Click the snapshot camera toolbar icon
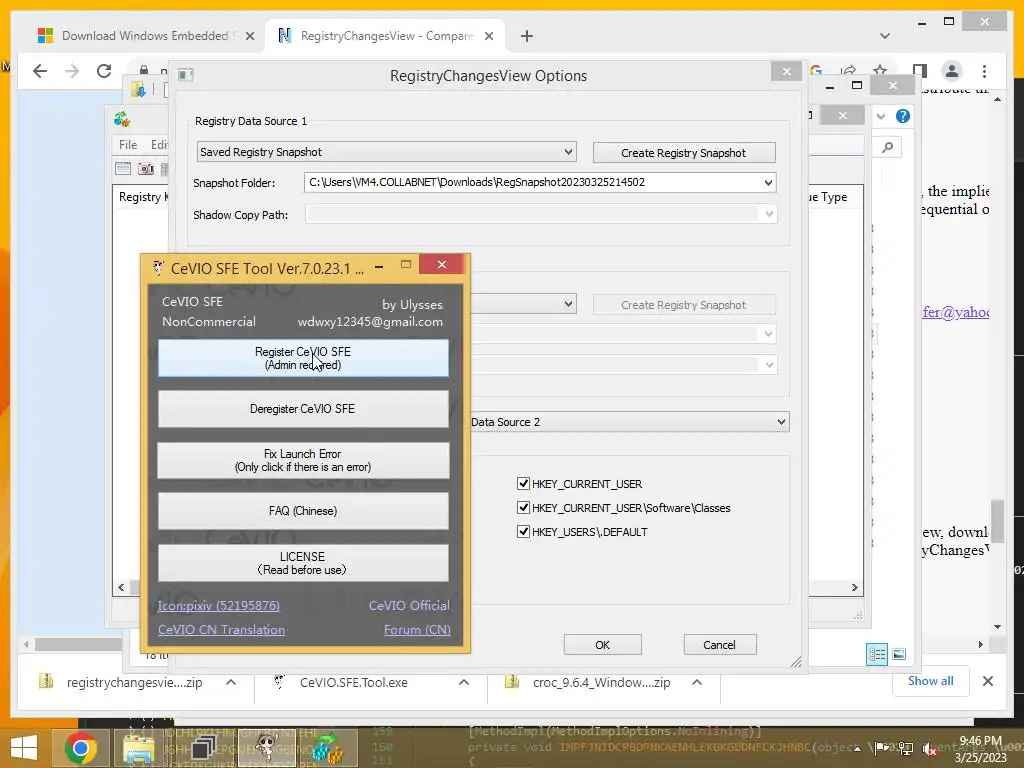 click(146, 168)
